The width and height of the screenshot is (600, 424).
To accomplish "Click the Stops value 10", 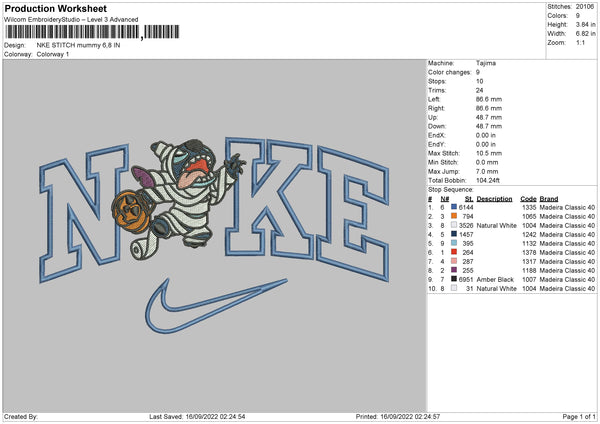I will coord(479,81).
